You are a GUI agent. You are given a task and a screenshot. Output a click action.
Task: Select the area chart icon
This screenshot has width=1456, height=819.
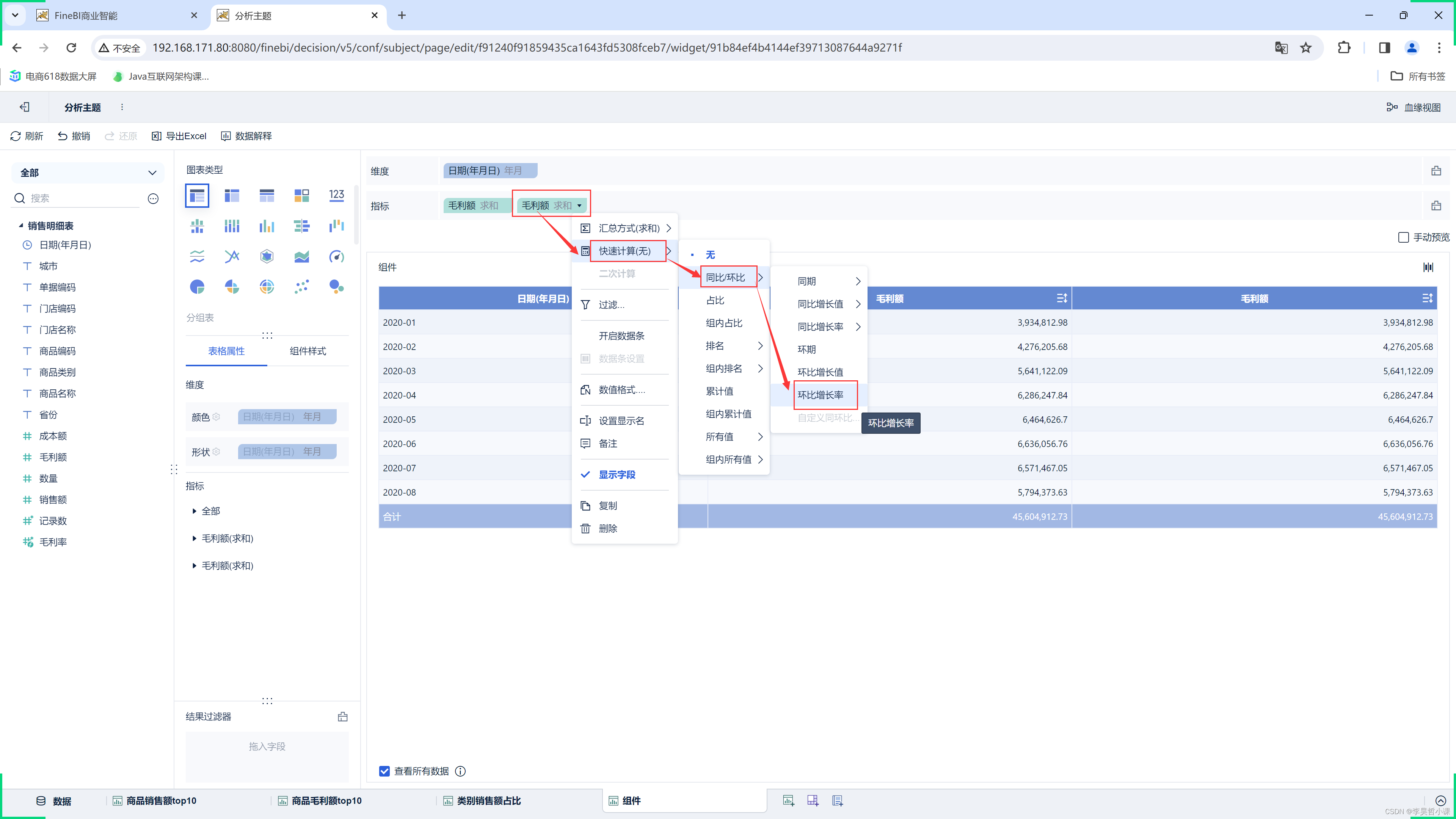[x=301, y=257]
